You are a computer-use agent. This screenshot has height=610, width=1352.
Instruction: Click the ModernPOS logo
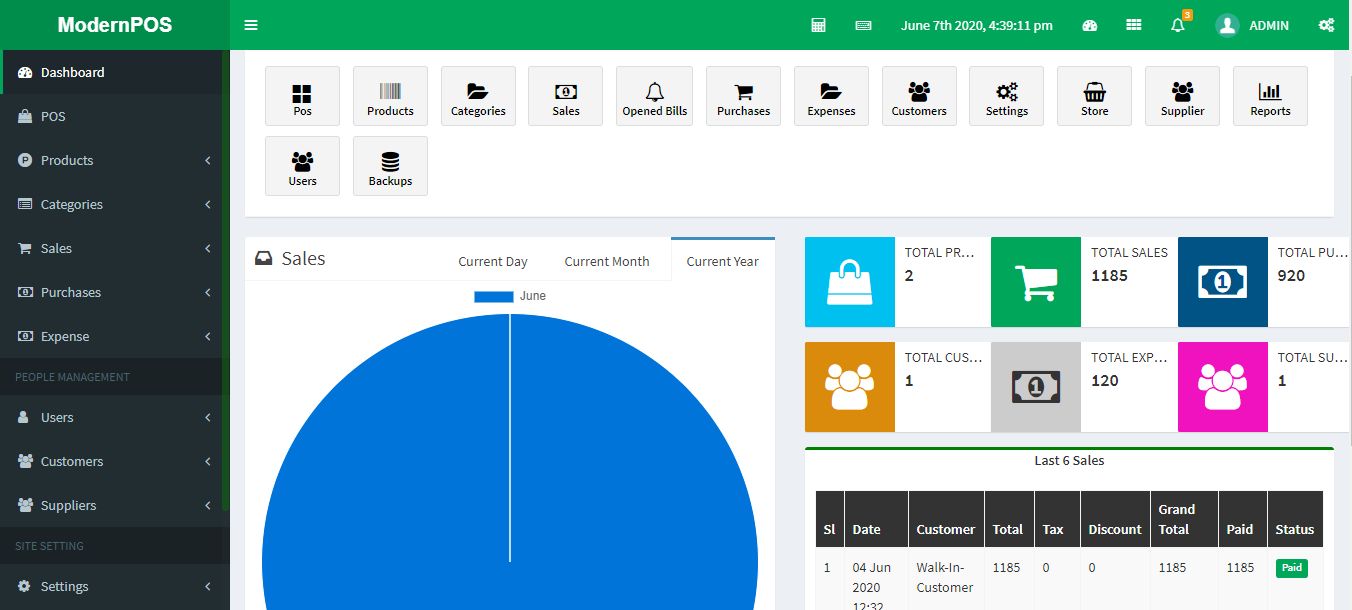tap(115, 25)
